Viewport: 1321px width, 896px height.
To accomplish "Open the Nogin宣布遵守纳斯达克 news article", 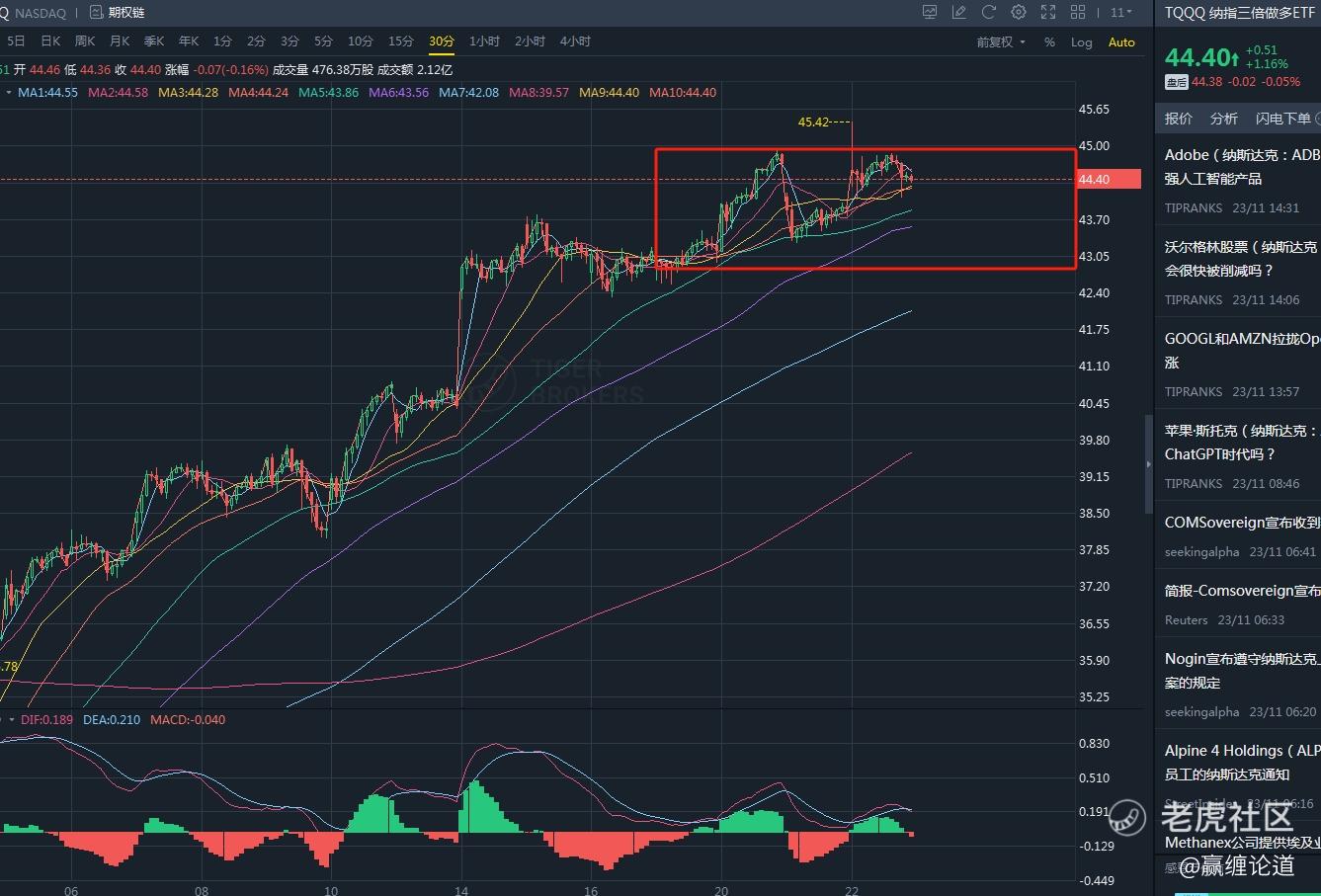I will point(1238,685).
